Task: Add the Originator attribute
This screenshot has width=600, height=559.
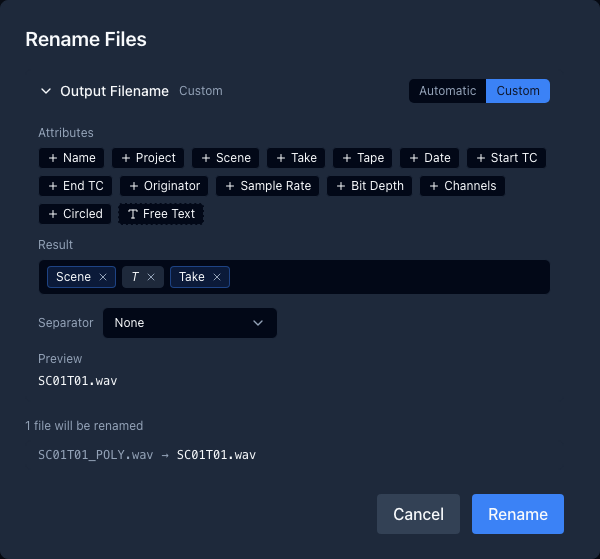Action: (164, 186)
